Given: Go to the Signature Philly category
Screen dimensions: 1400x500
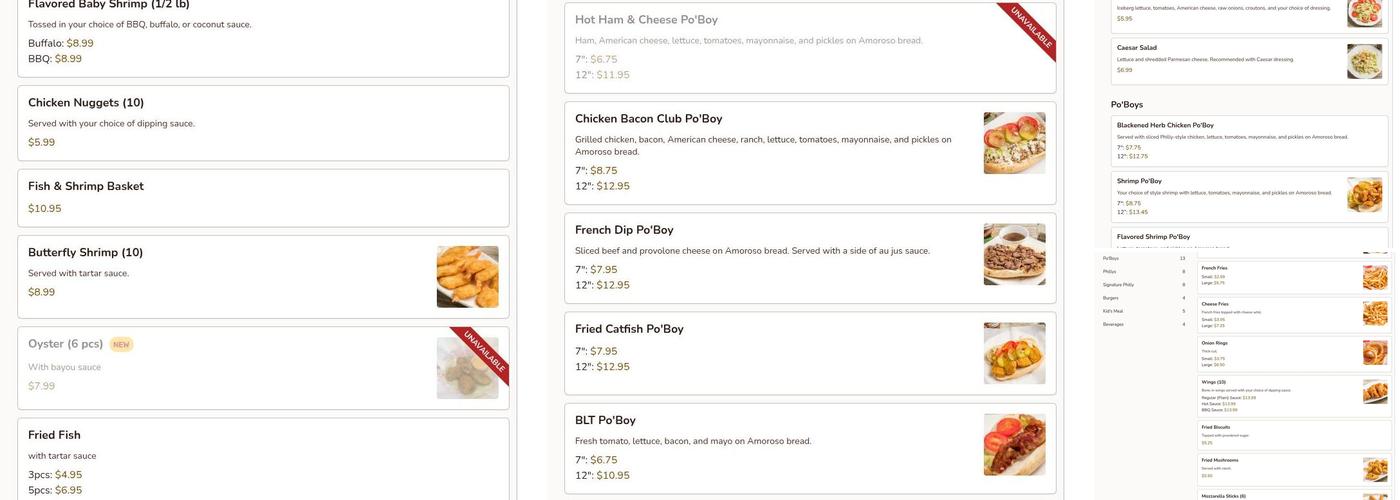Looking at the screenshot, I should point(1118,285).
